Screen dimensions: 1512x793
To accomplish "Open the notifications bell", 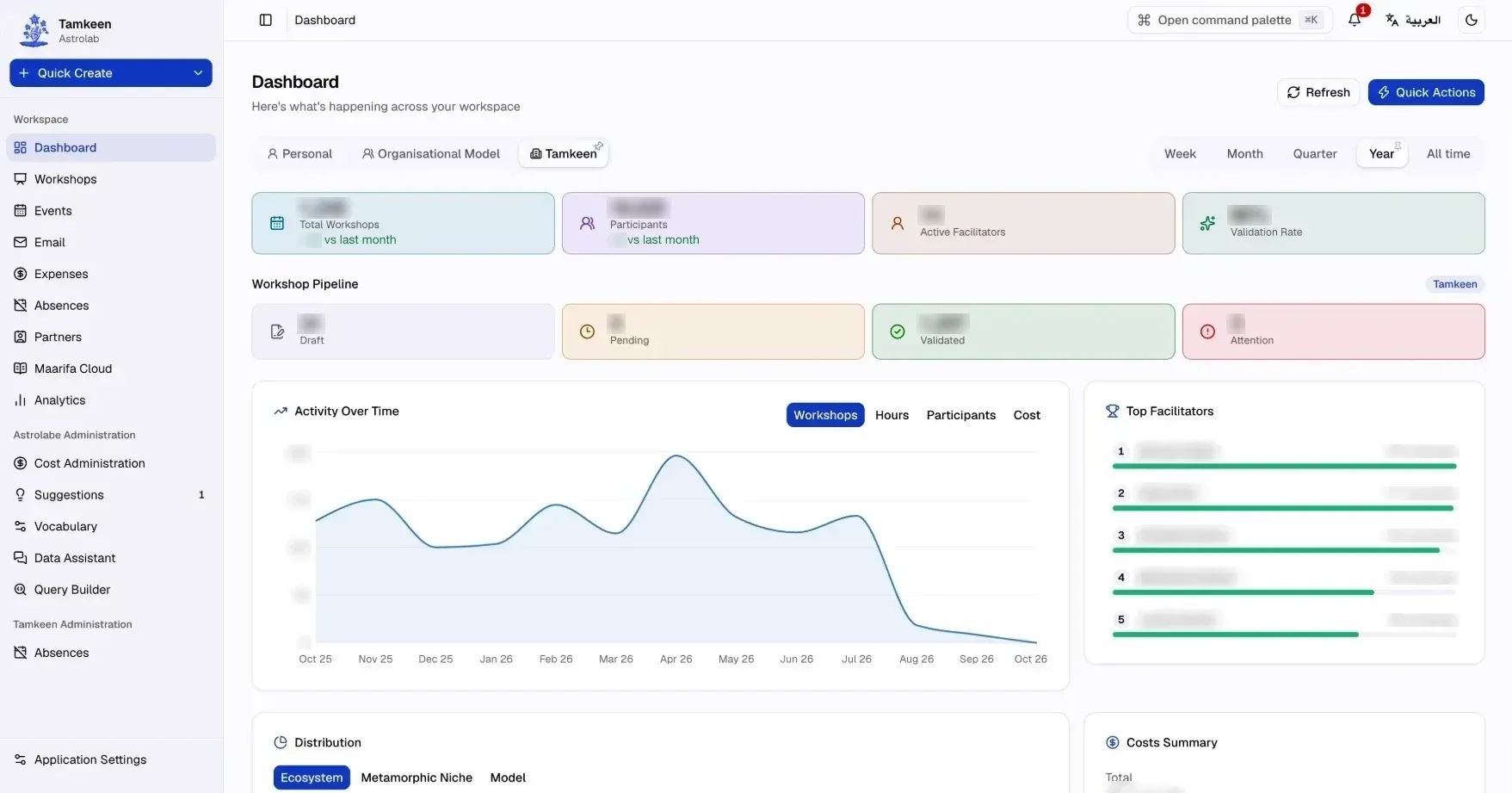I will click(1355, 20).
